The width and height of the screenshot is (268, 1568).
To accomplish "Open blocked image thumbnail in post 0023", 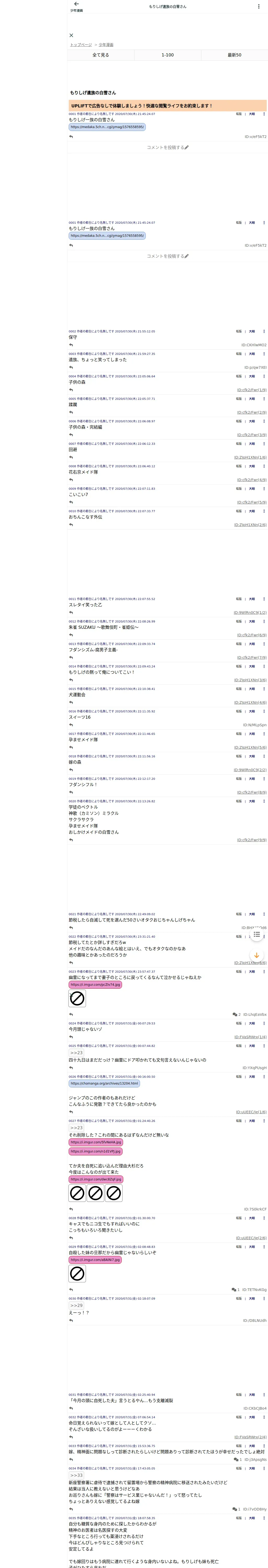I will 77,998.
